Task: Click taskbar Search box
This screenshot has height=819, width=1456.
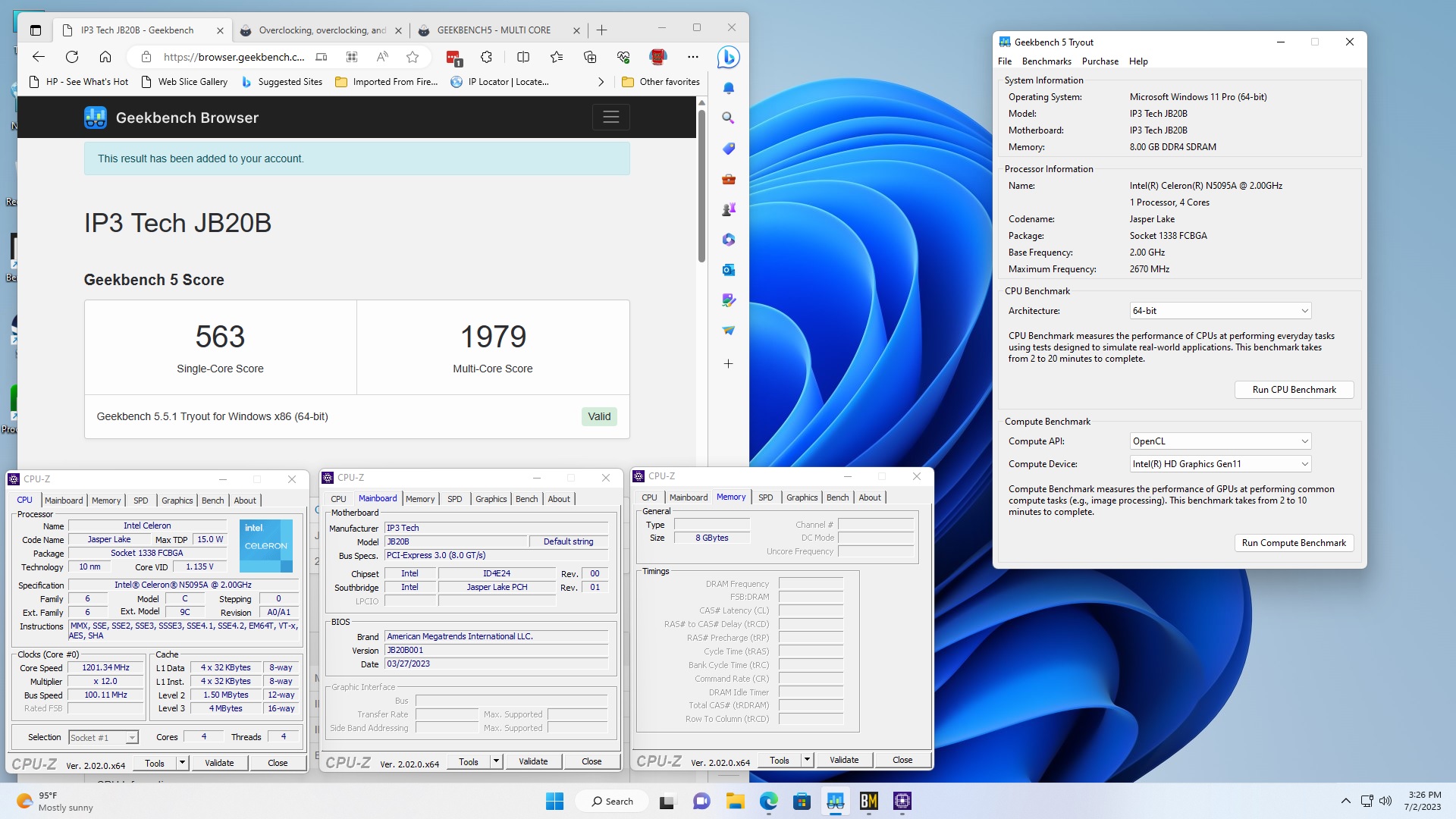Action: point(611,802)
